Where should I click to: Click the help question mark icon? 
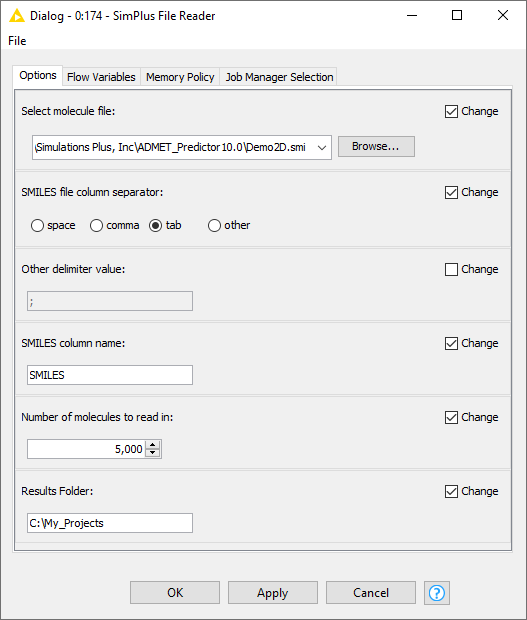[436, 592]
